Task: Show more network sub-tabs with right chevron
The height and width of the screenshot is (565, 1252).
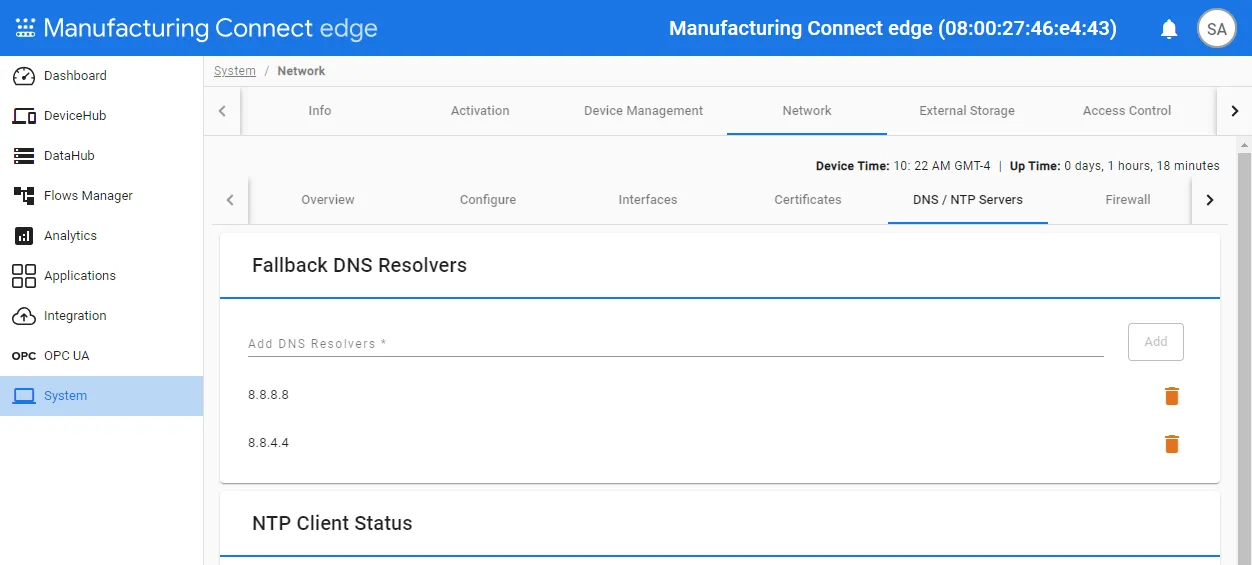Action: tap(1210, 200)
